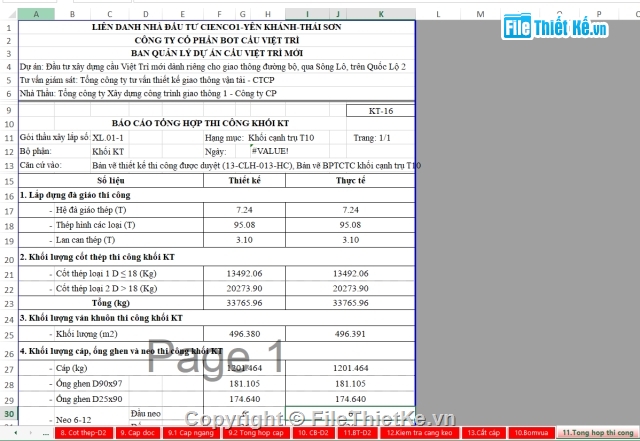This screenshot has width=640, height=441.
Task: Switch to '12.Kiem tra cang keo' sheet
Action: click(x=420, y=433)
